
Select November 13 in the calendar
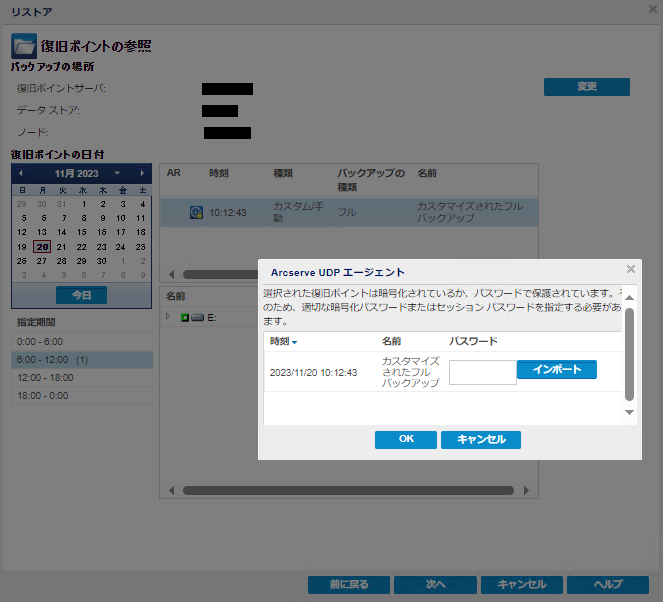[41, 232]
